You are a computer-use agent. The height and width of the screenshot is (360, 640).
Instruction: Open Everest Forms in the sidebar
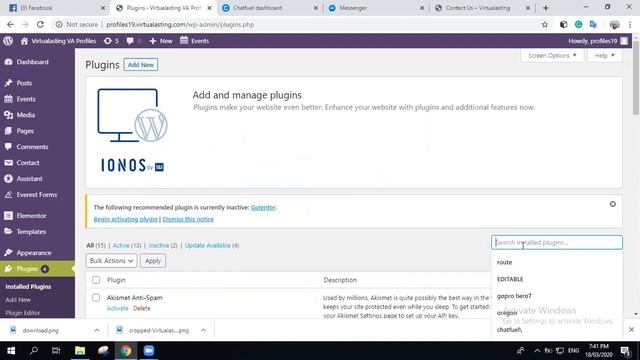[37, 195]
